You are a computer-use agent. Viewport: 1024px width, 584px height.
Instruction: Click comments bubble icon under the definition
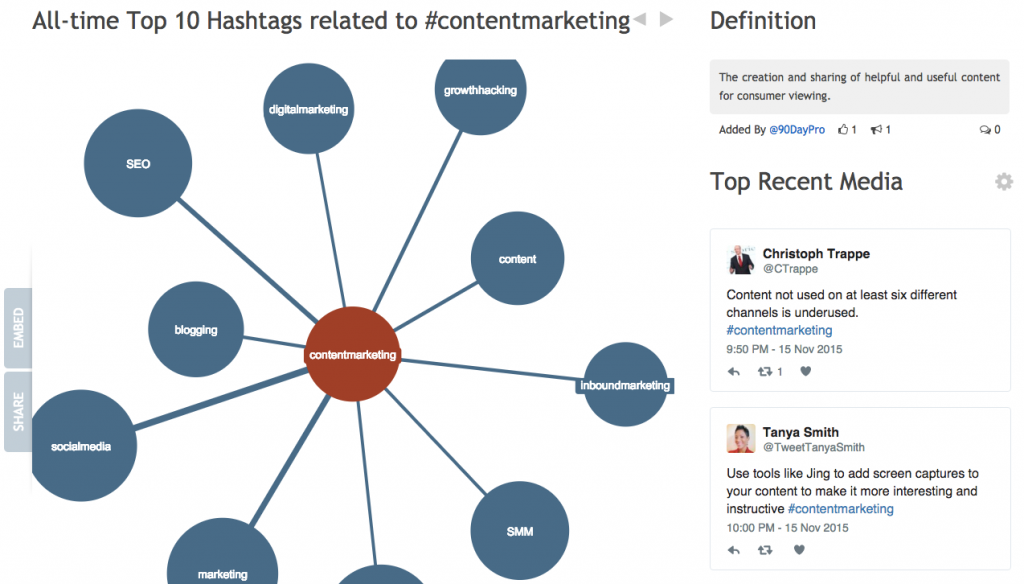(x=985, y=129)
